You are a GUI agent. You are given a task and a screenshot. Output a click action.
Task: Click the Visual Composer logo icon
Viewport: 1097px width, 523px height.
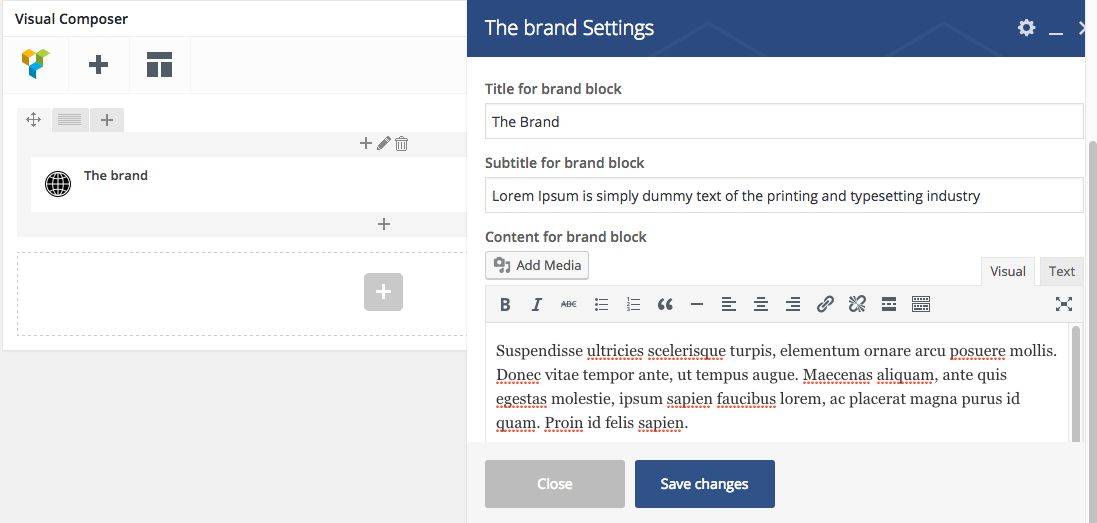pos(35,65)
